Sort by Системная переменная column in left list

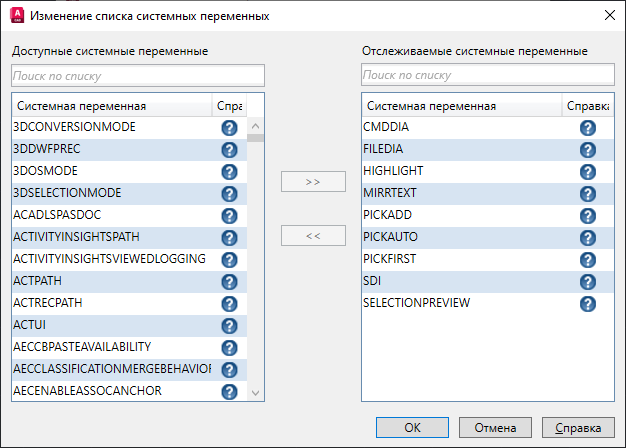point(110,105)
